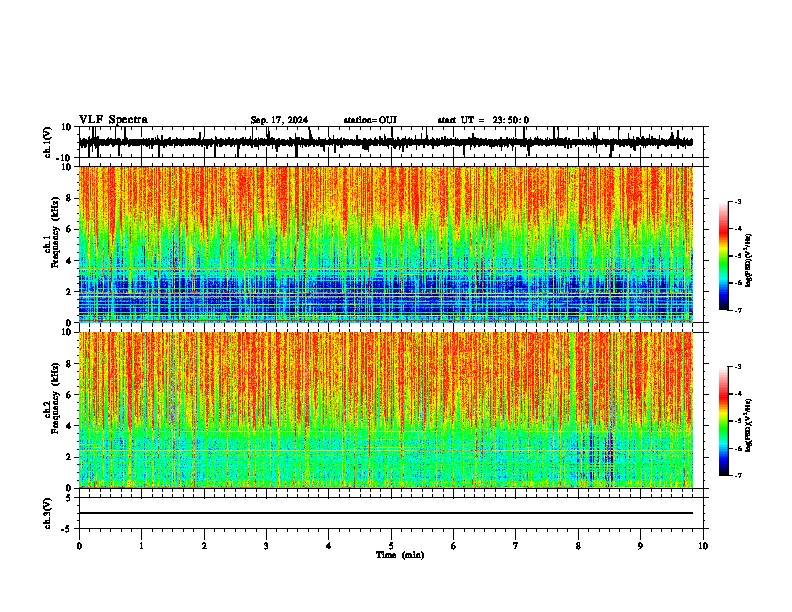Click the ch.2 color scale 'log(PSD)' label
The image size is (792, 612).
749,425
